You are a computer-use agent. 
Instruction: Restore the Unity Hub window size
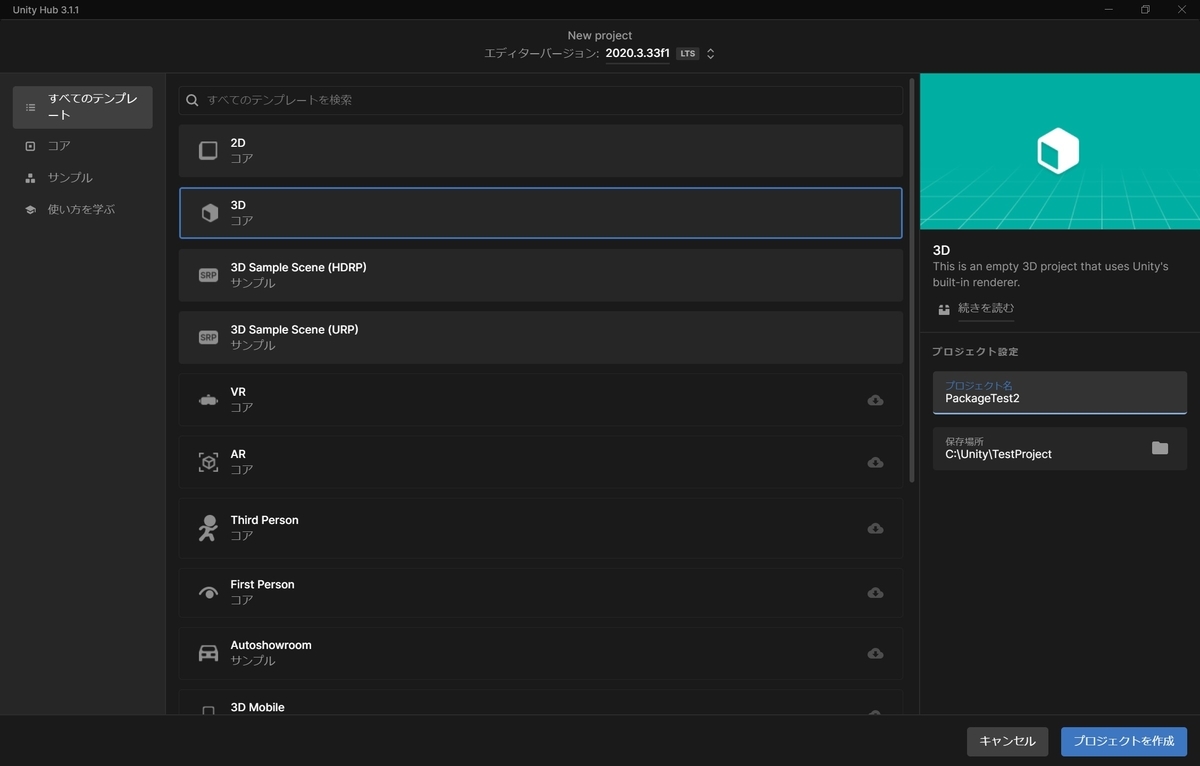pyautogui.click(x=1145, y=9)
